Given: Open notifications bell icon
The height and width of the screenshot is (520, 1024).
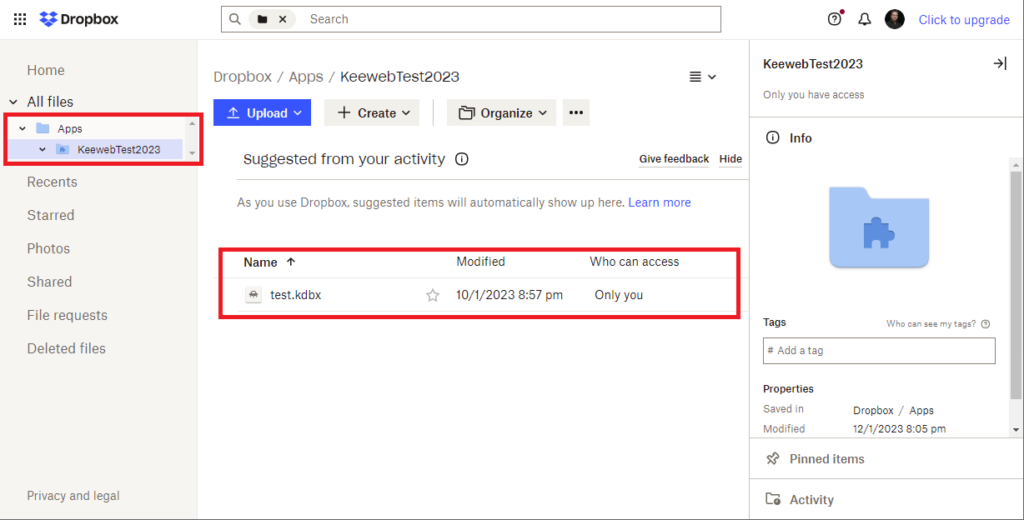Looking at the screenshot, I should pos(865,19).
